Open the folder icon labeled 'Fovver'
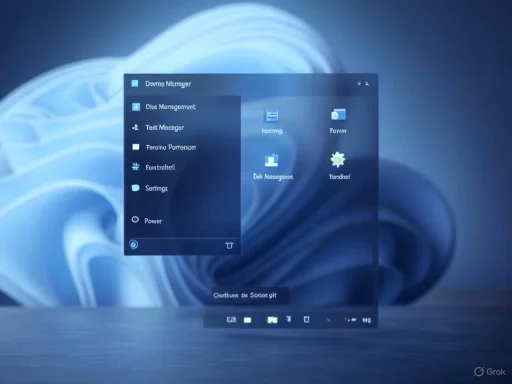512x384 pixels. [x=338, y=115]
